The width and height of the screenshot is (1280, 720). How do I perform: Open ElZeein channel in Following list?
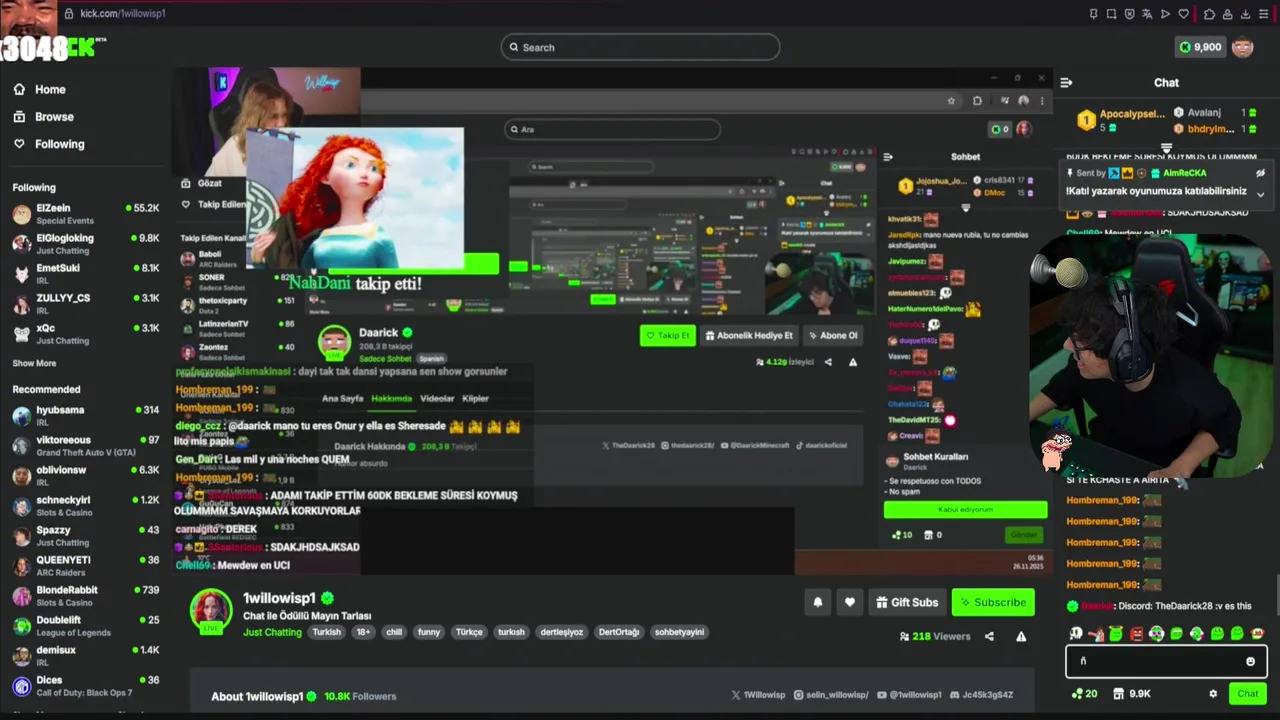tap(86, 214)
